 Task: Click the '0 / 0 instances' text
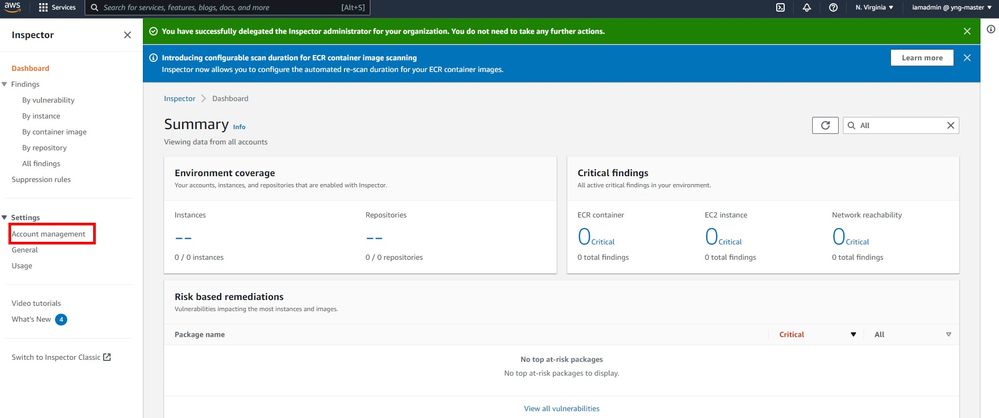coord(199,257)
